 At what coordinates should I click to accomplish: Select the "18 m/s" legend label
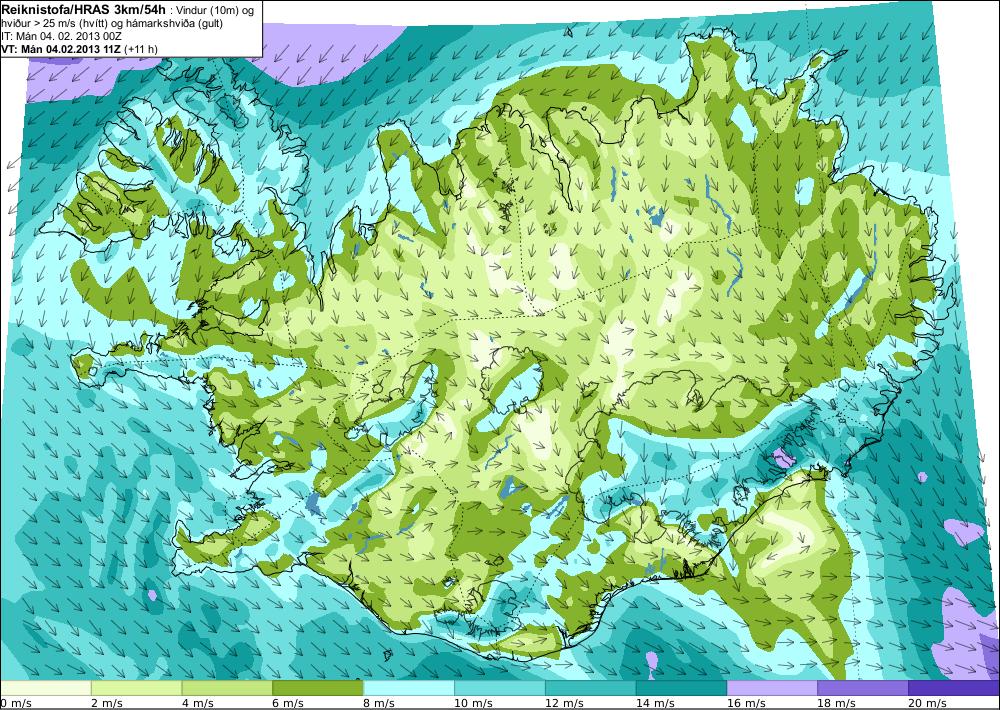837,703
